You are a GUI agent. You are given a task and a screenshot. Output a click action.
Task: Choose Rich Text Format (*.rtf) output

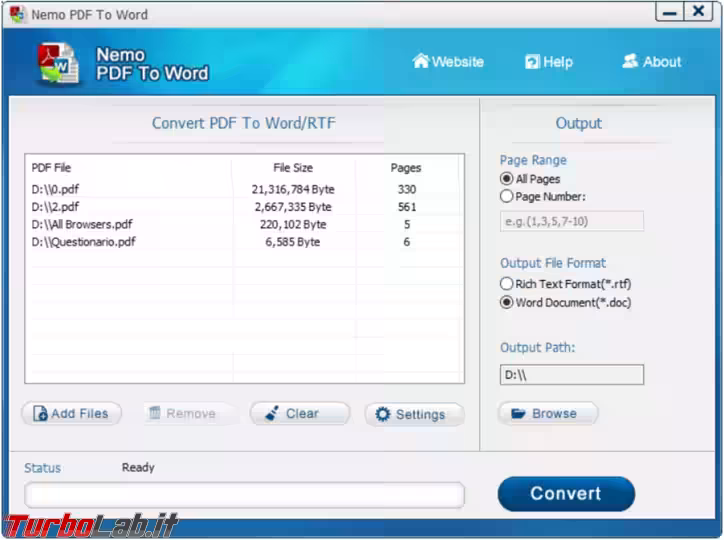[565, 284]
